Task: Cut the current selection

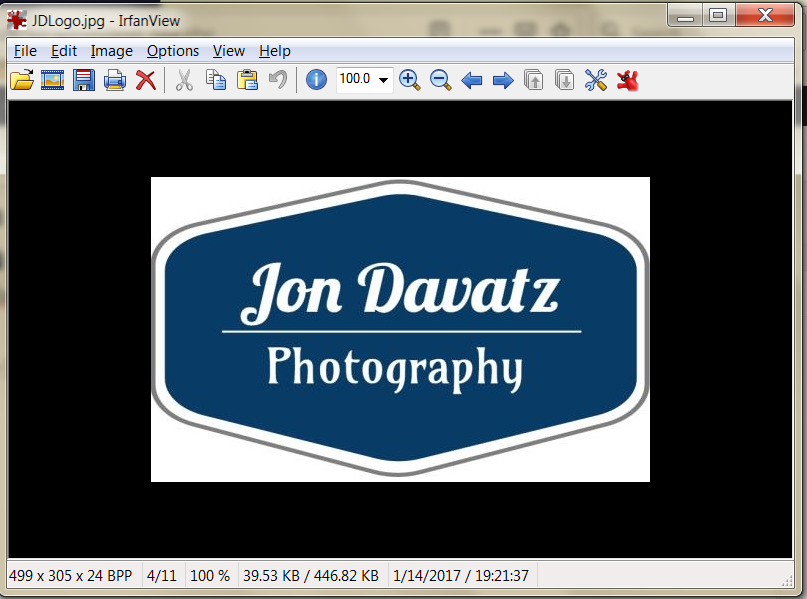Action: pos(184,80)
